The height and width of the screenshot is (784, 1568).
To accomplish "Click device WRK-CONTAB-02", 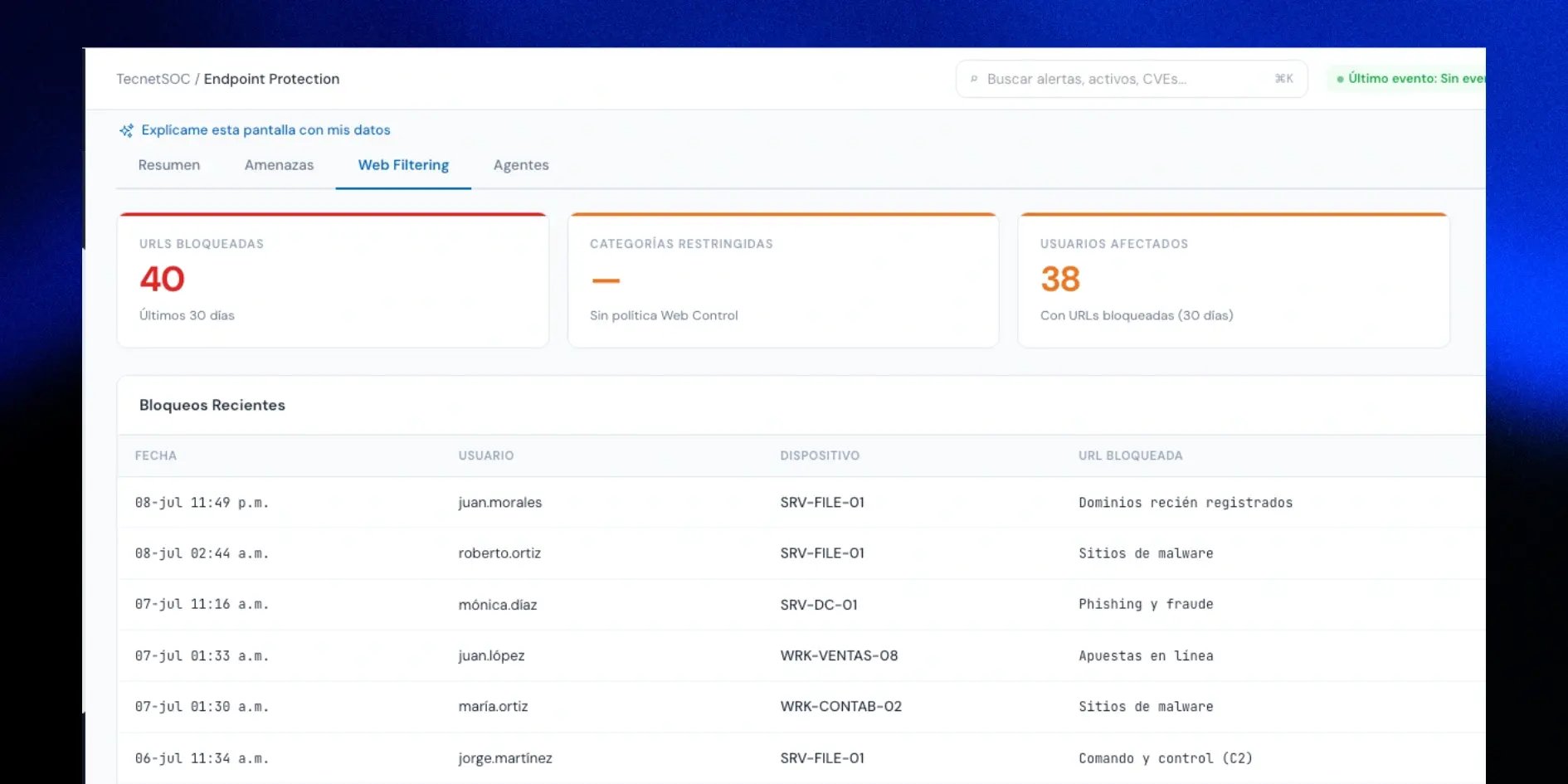I will coord(840,707).
